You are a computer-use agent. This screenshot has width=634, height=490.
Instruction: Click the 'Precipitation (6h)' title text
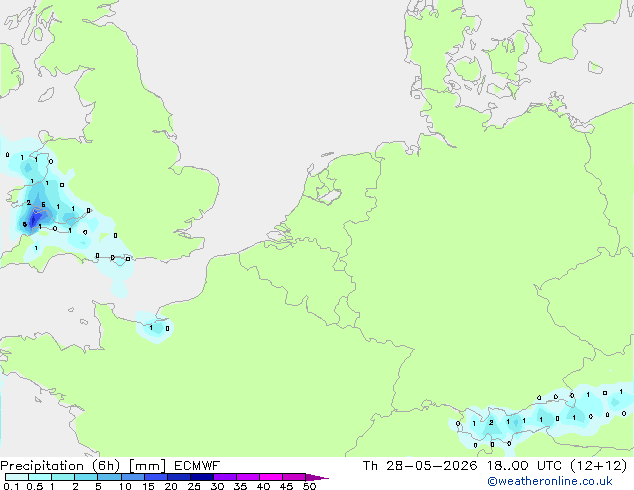coord(60,466)
